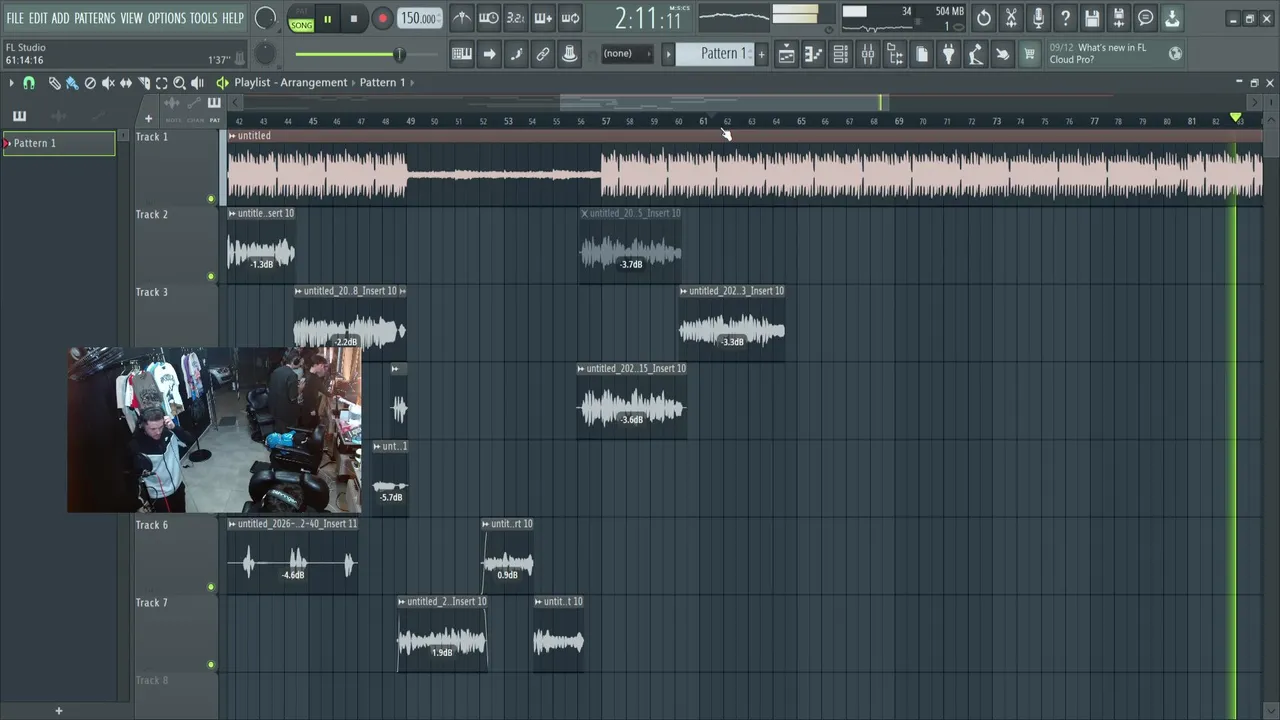Viewport: 1280px width, 720px height.
Task: Toggle loop recording icon
Action: [570, 18]
